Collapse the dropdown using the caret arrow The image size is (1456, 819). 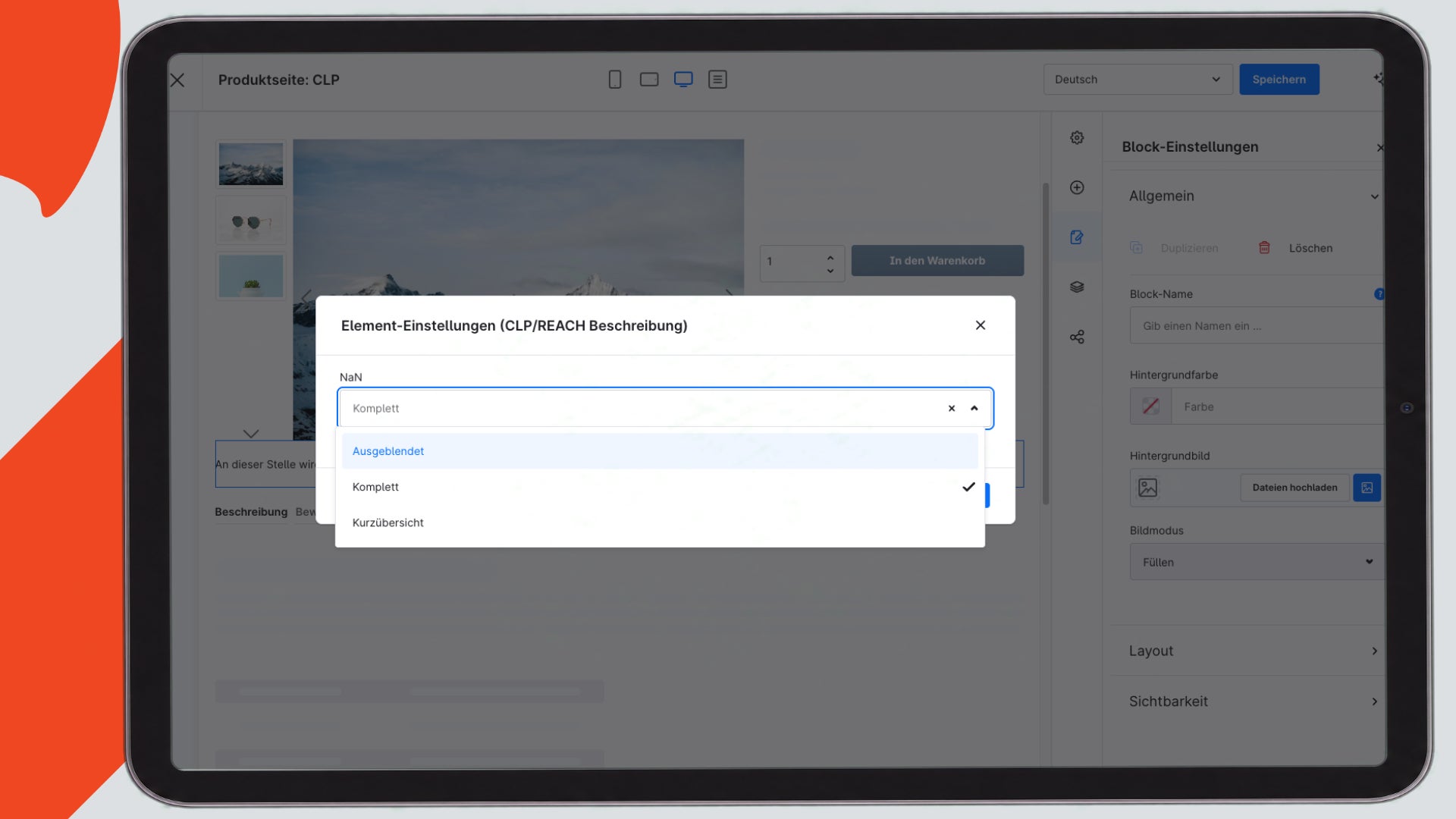(x=974, y=409)
